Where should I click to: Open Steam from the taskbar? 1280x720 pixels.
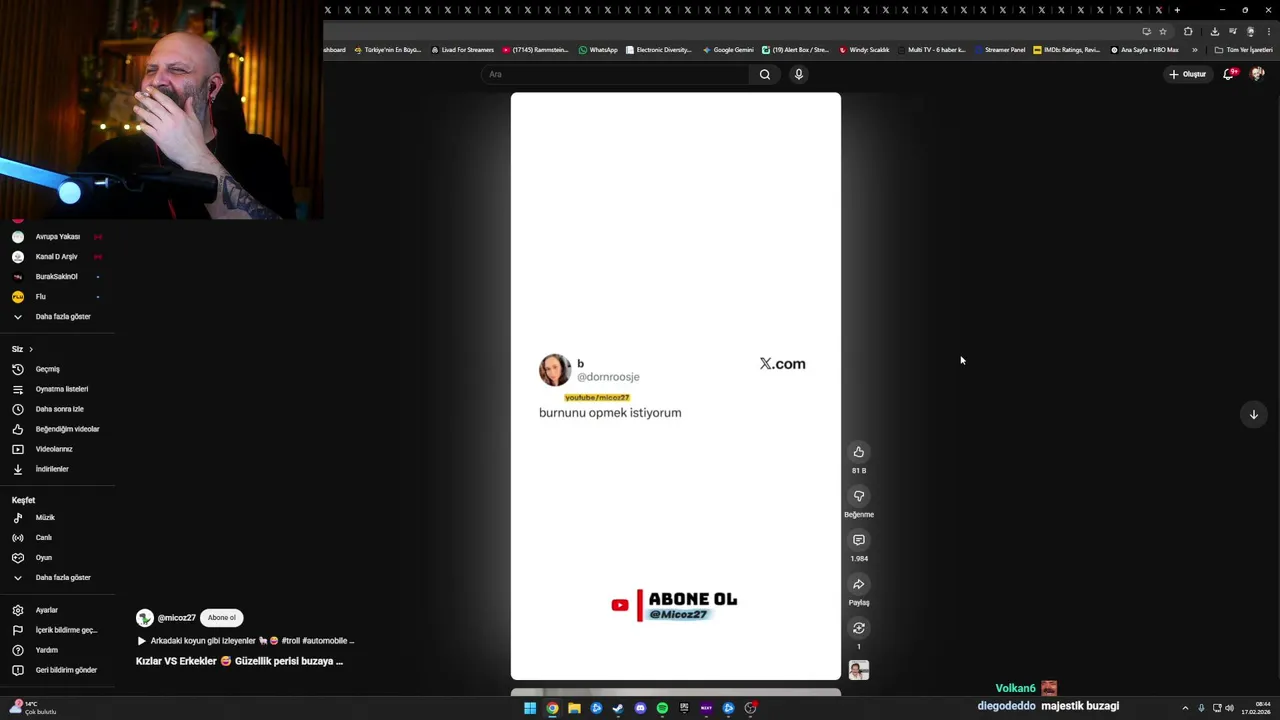pos(618,708)
